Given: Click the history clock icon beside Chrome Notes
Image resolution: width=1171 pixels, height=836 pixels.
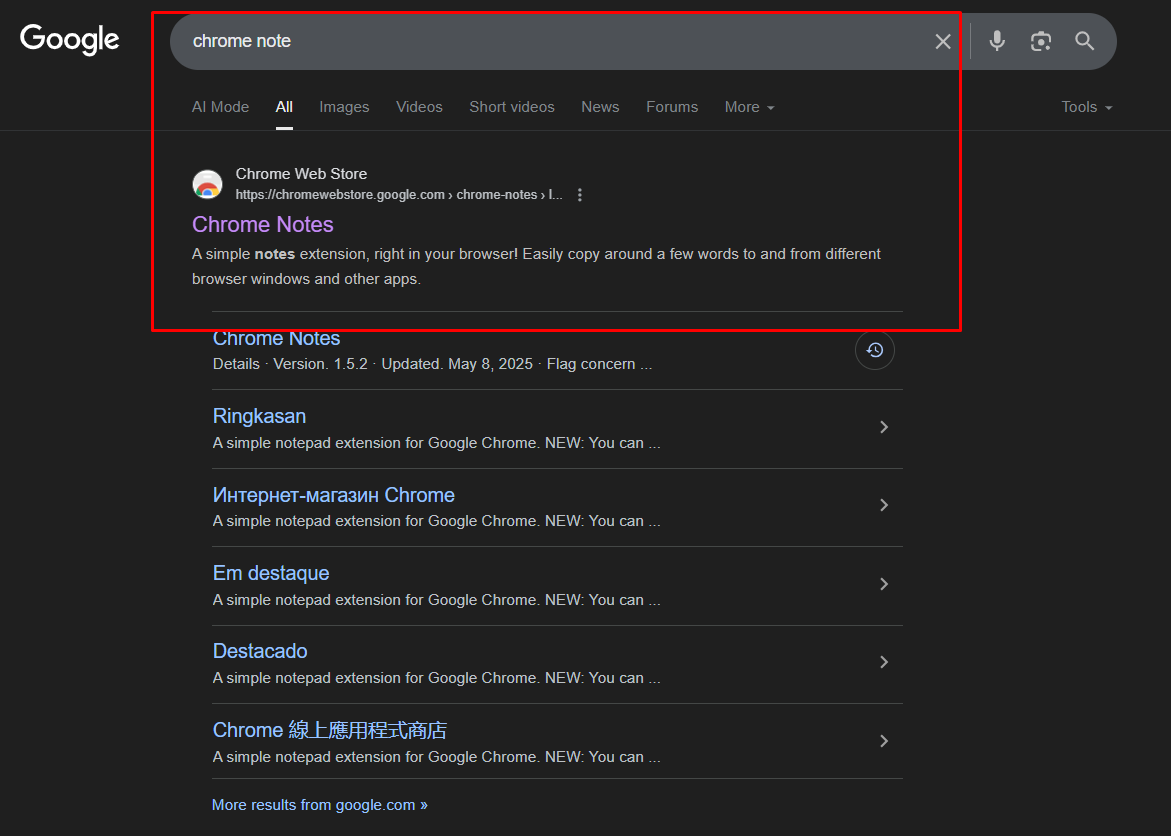Looking at the screenshot, I should tap(875, 350).
